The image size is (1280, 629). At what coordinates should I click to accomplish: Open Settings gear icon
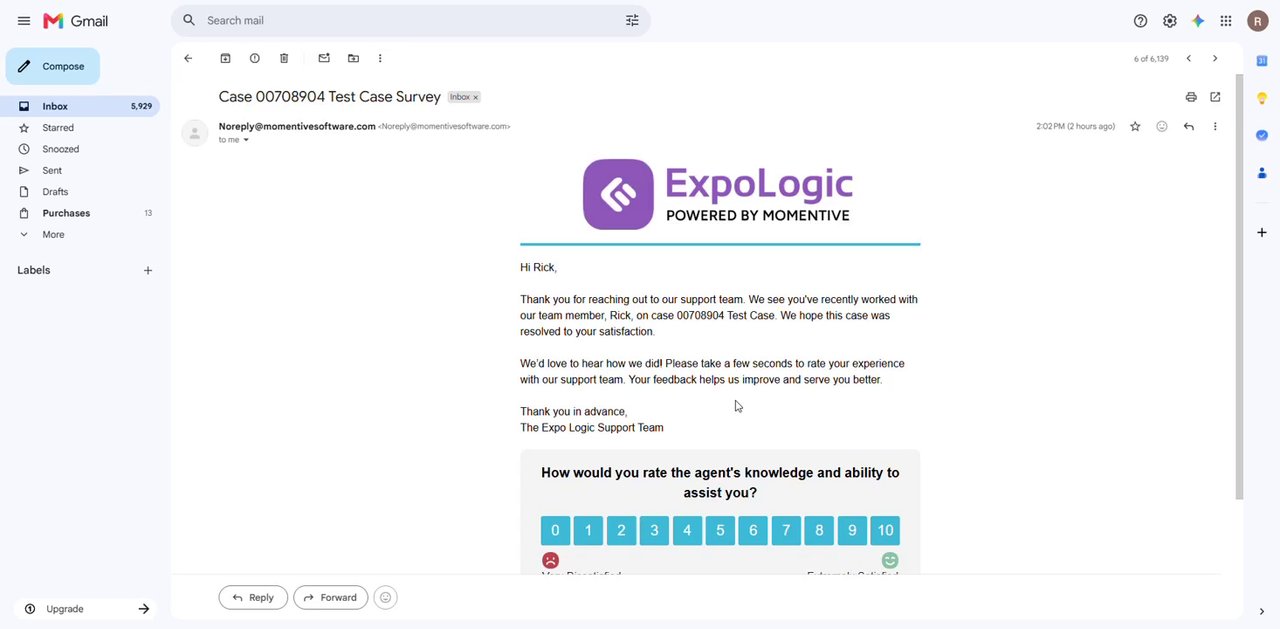click(x=1169, y=21)
